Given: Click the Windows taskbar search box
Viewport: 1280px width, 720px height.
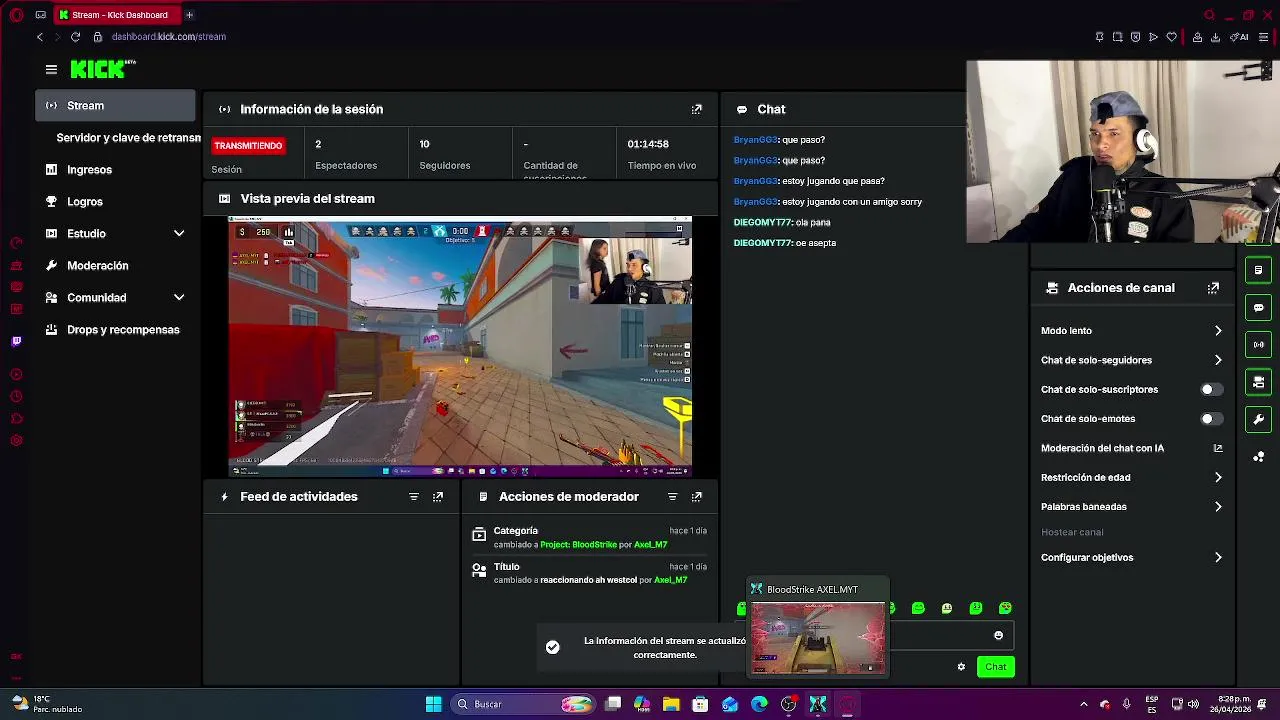Looking at the screenshot, I should click(523, 705).
